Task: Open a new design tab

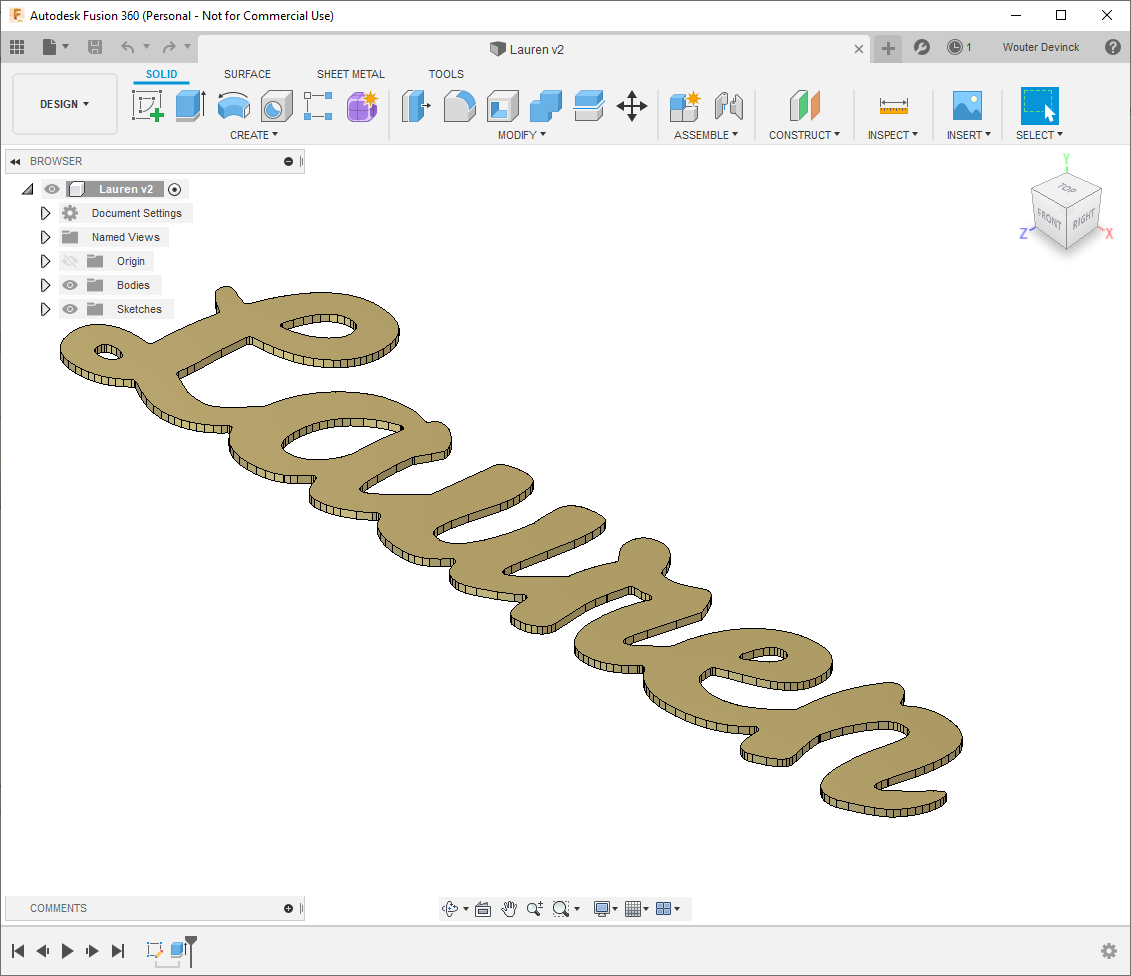Action: (888, 48)
